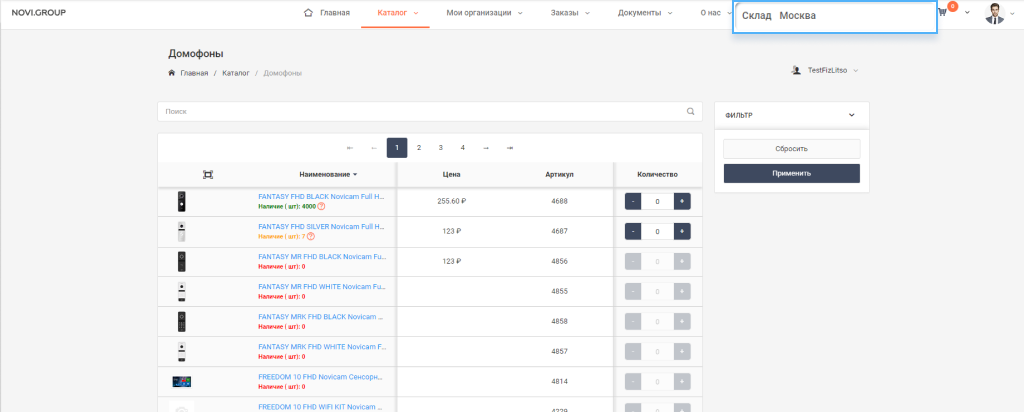1024x412 pixels.
Task: Click the help icon beside stock 4000
Action: pos(321,206)
